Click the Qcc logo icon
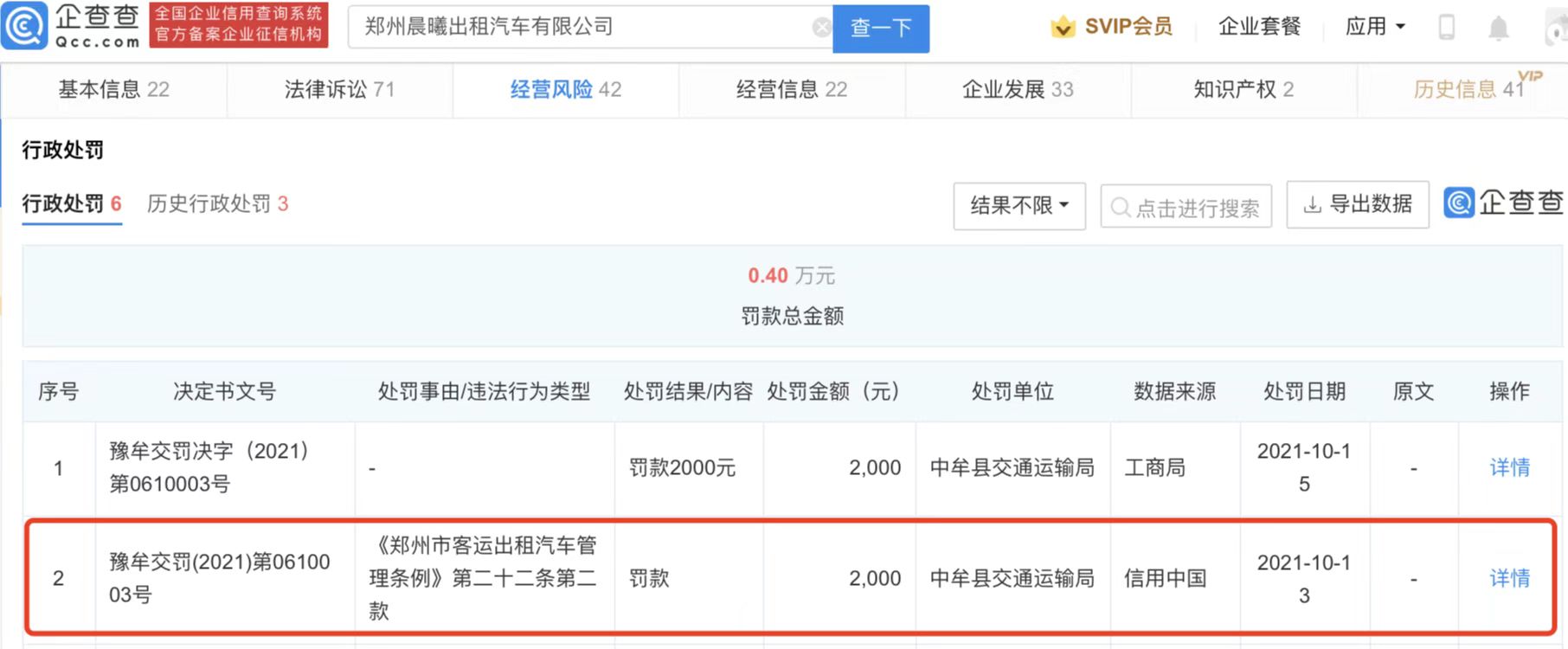The width and height of the screenshot is (1568, 649). pyautogui.click(x=24, y=26)
